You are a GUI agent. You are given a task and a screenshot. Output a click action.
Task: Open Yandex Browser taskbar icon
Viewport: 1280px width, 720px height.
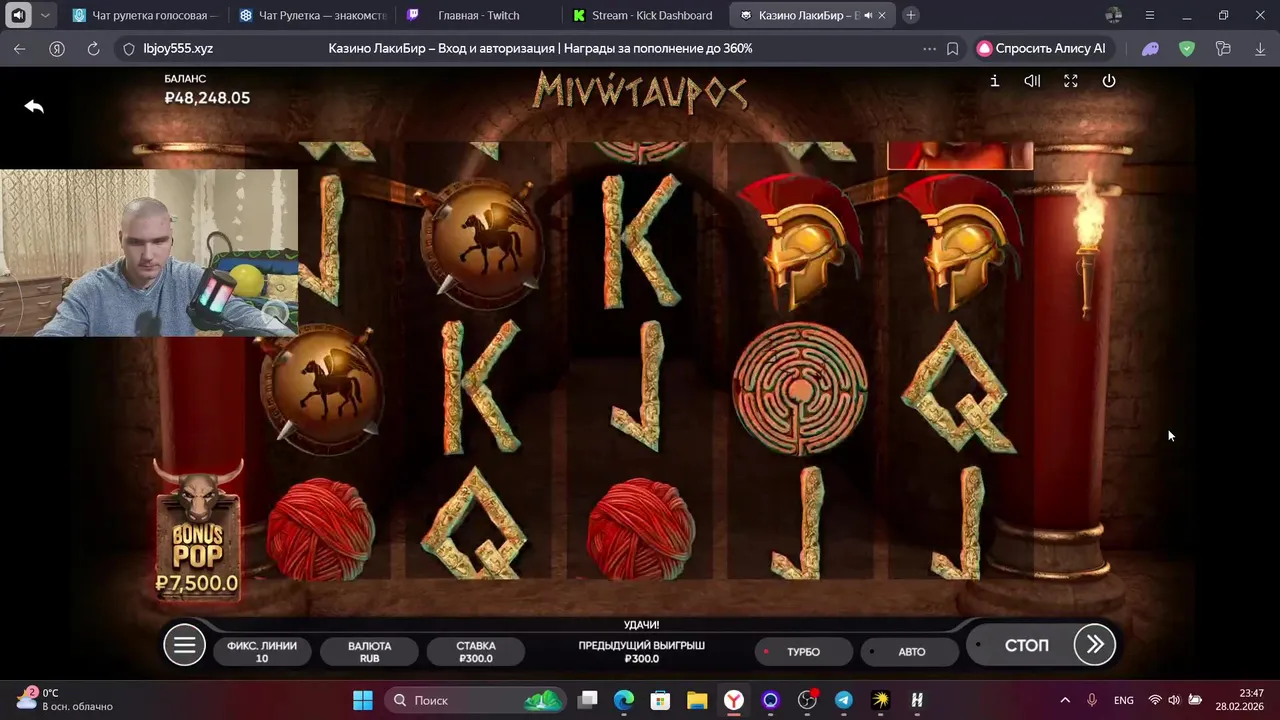(734, 700)
